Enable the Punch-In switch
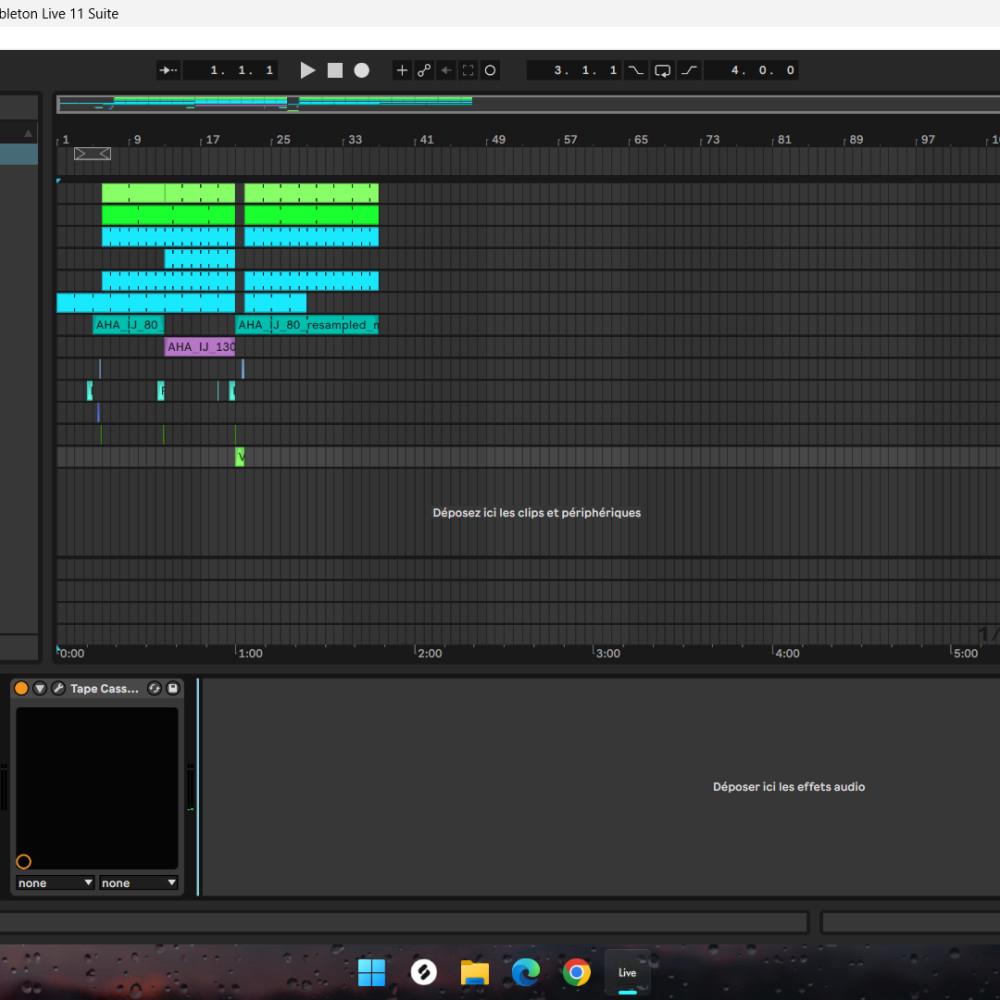Screen dimensions: 1000x1000 636,70
